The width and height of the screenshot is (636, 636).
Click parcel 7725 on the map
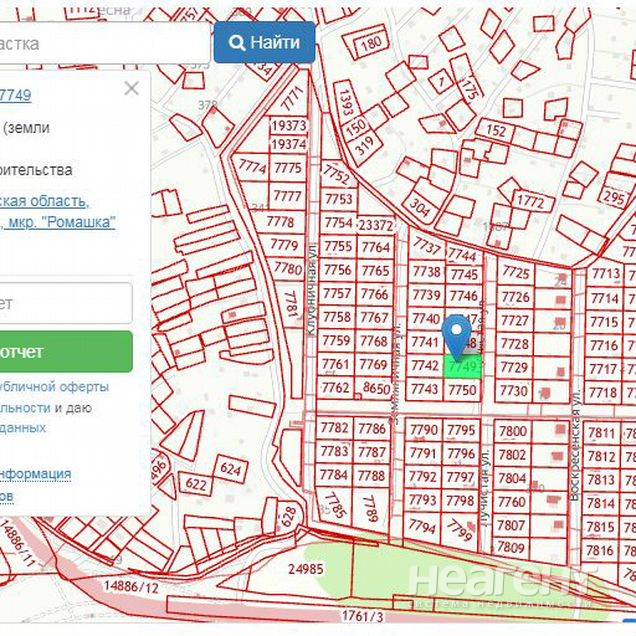[x=515, y=272]
